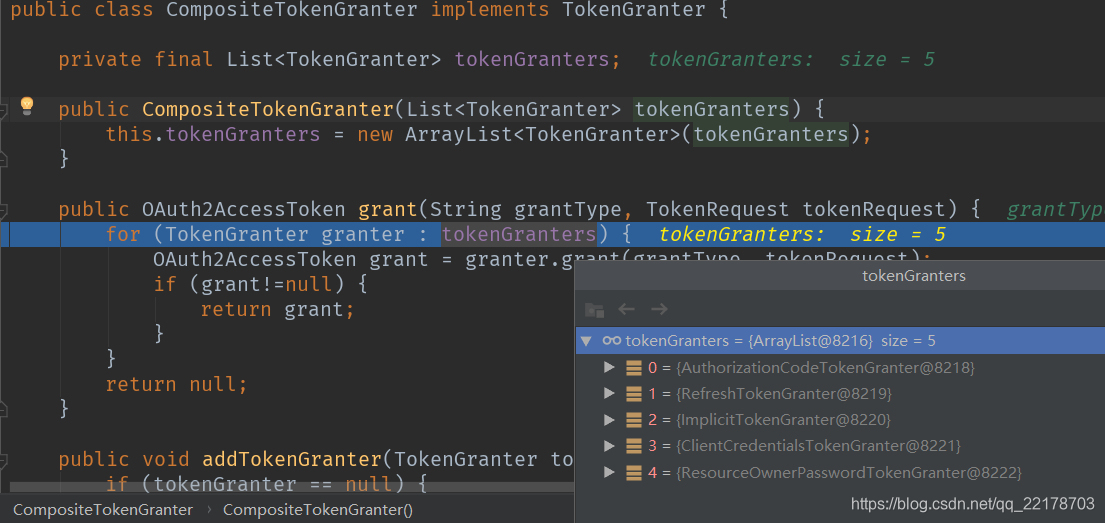Click the 'if (grant!=null)' condition
This screenshot has width=1105, height=523.
click(251, 284)
